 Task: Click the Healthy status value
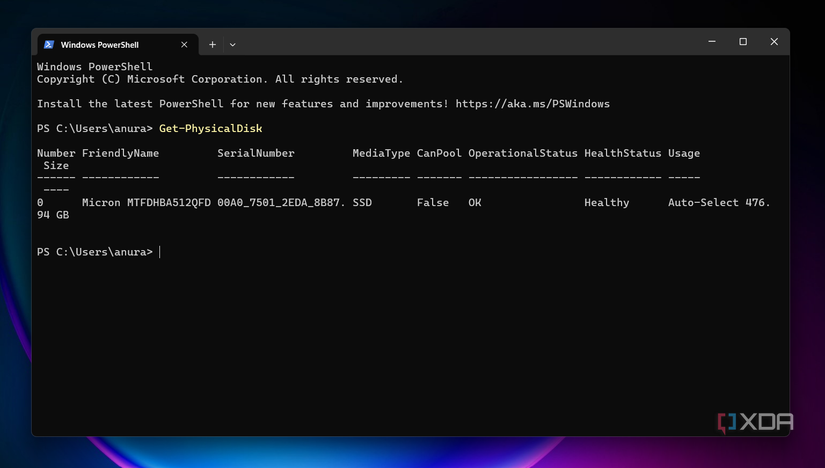[x=607, y=203]
